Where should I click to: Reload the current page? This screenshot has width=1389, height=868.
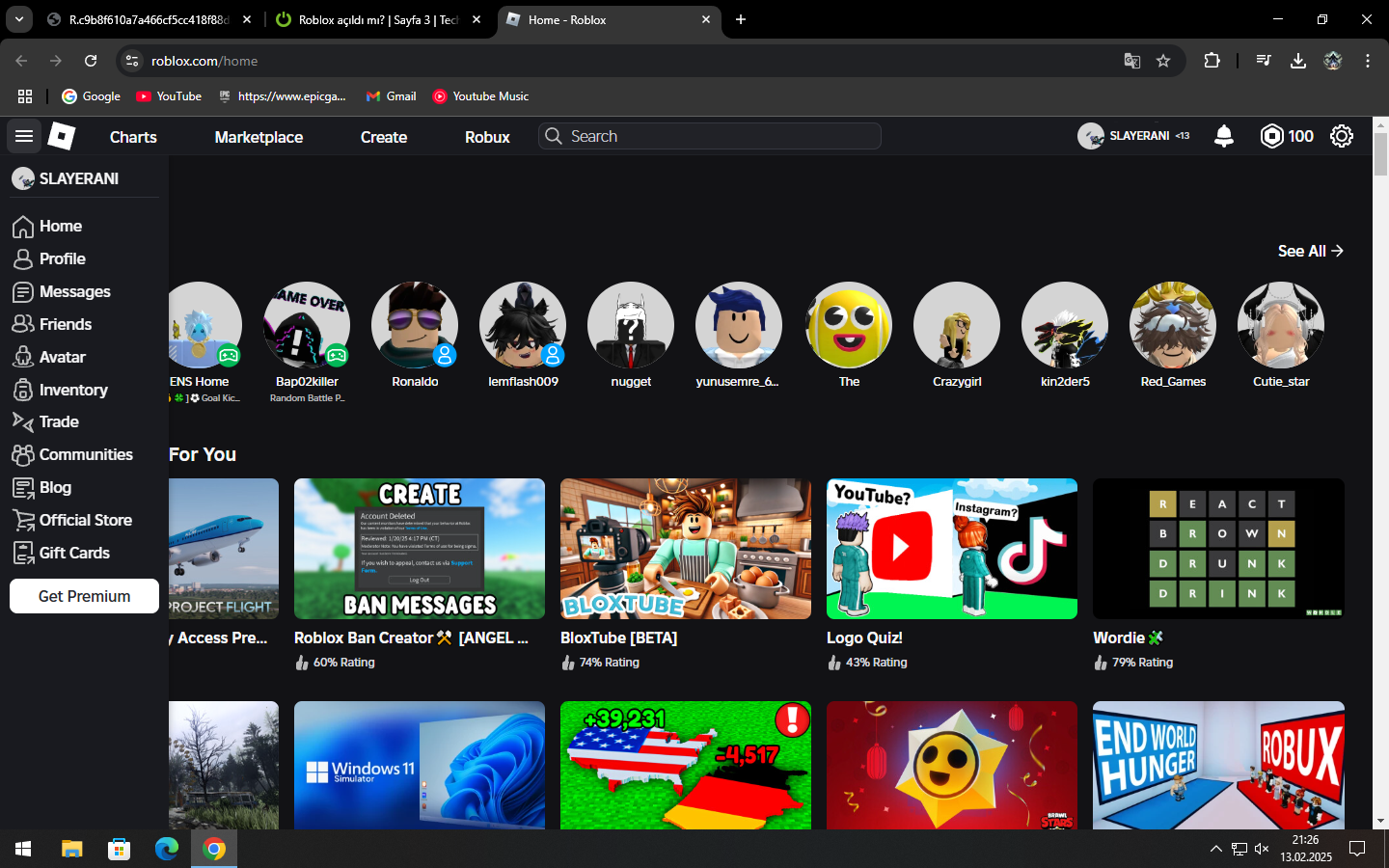(91, 61)
